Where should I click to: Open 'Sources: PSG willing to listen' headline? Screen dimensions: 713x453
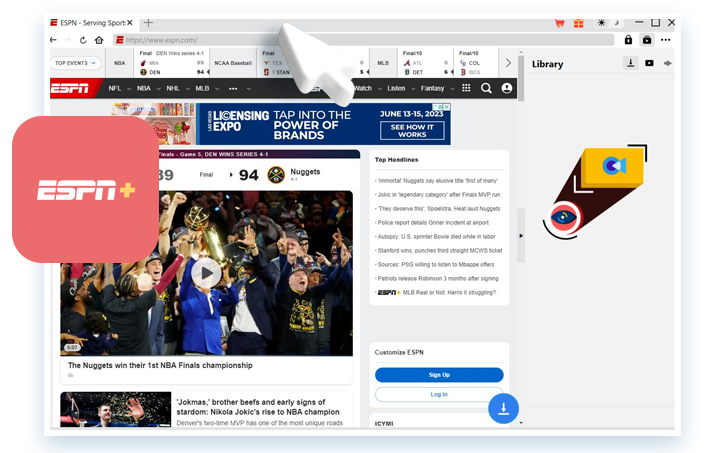pos(436,264)
